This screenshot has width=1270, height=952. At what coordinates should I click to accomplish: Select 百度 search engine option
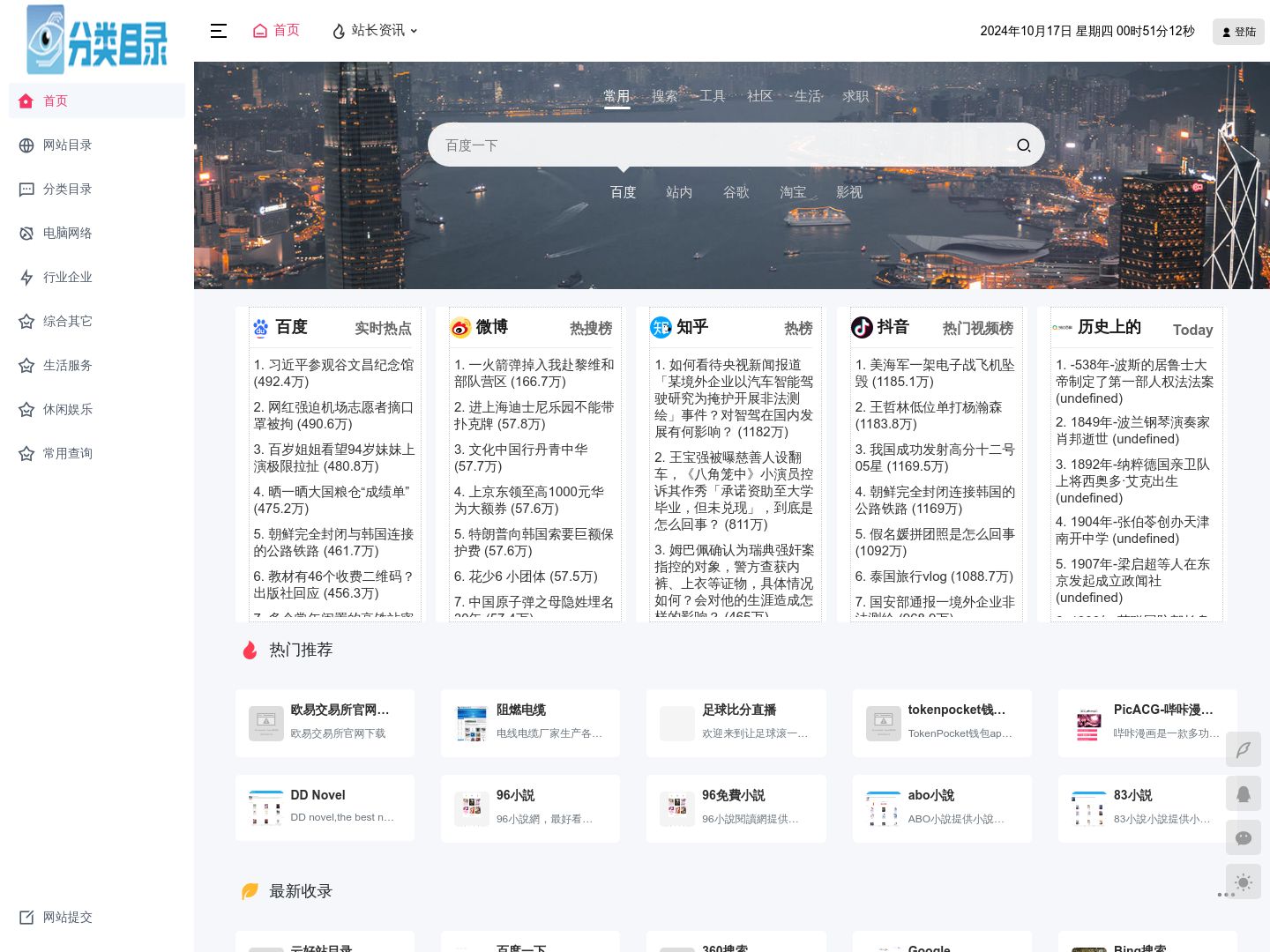623,192
